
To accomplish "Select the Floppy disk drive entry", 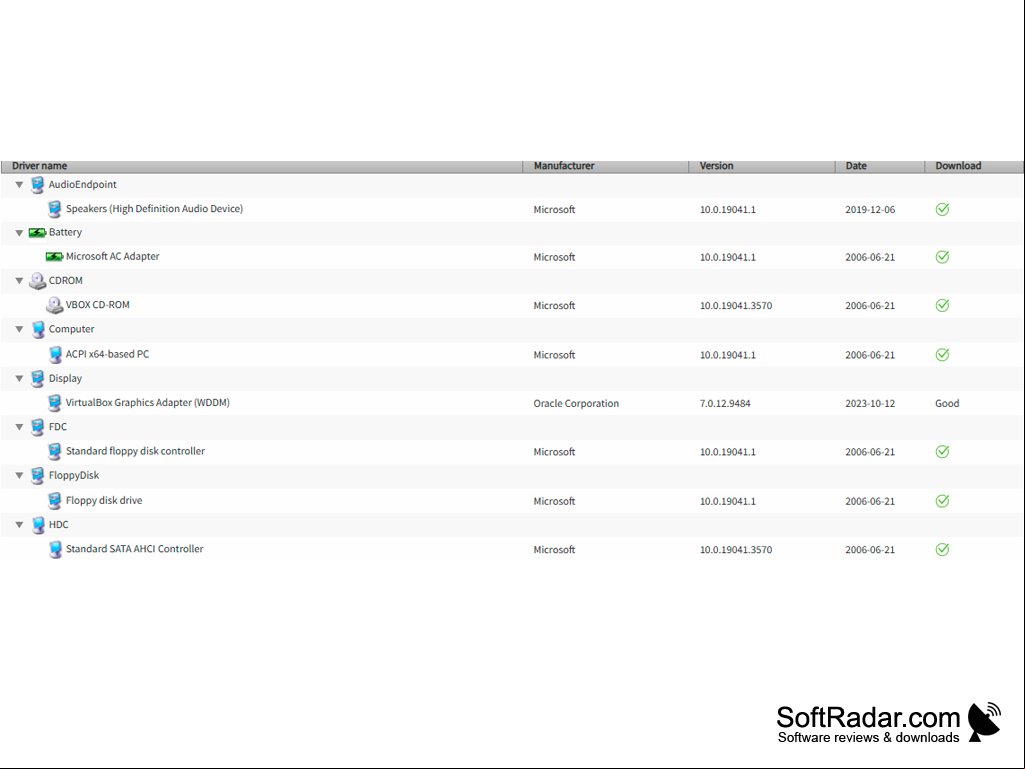I will 104,500.
